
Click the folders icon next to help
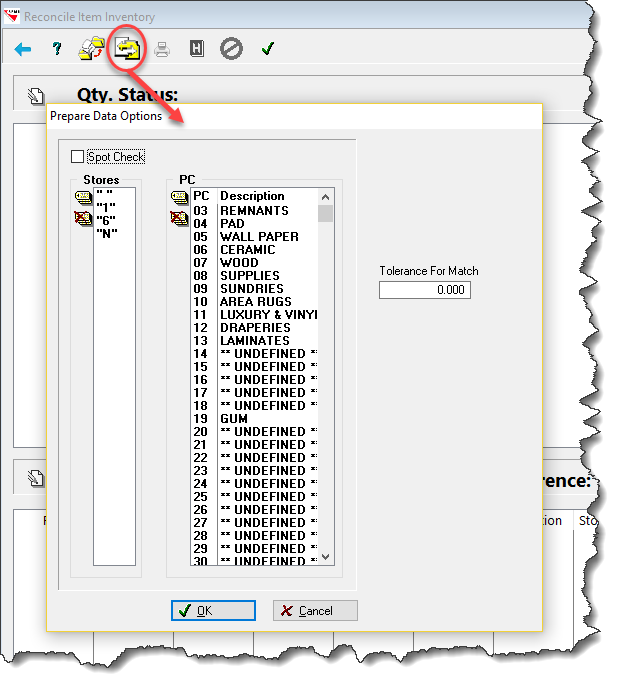click(92, 49)
